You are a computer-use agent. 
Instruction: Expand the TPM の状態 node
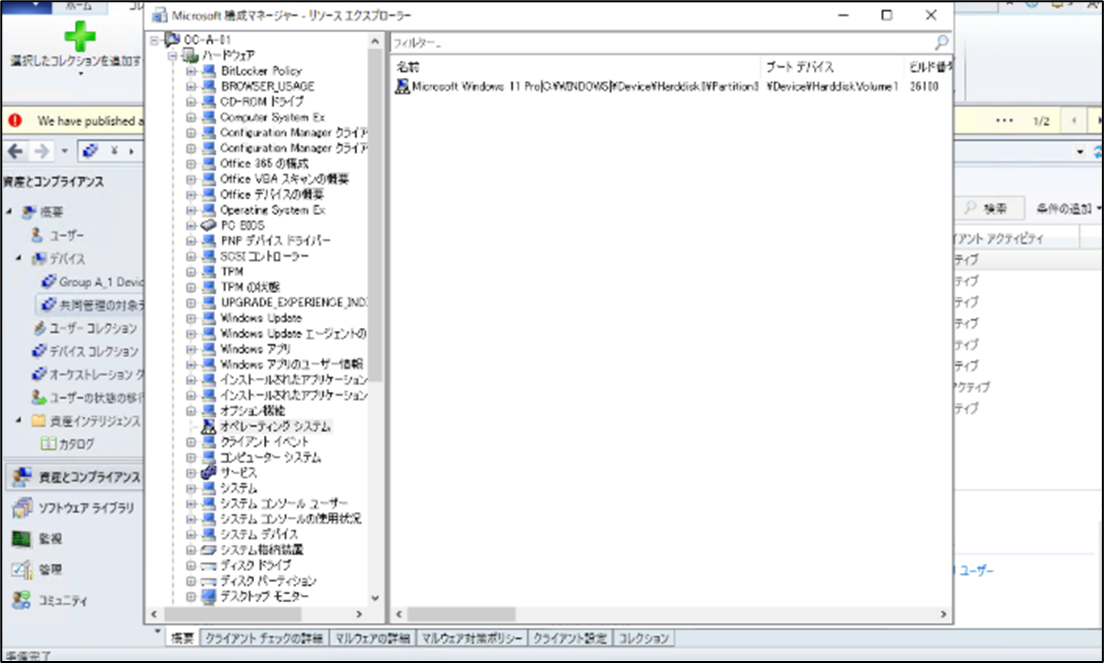point(191,287)
